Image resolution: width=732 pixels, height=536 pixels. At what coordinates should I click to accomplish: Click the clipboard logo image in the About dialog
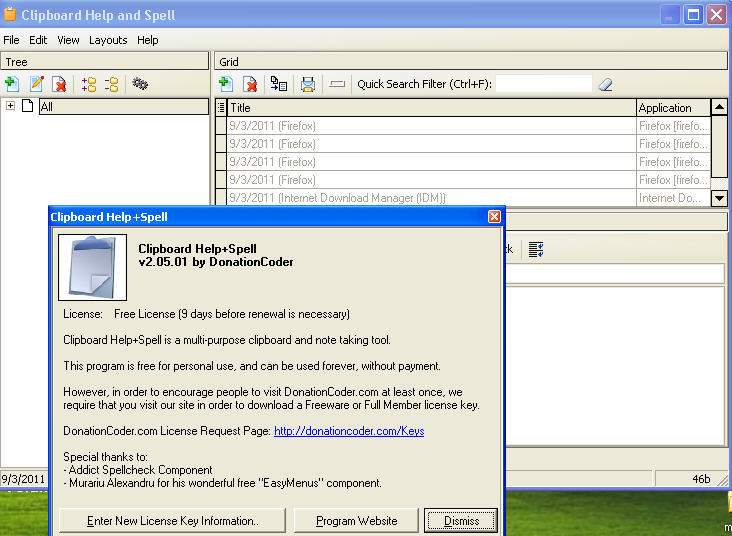[92, 268]
